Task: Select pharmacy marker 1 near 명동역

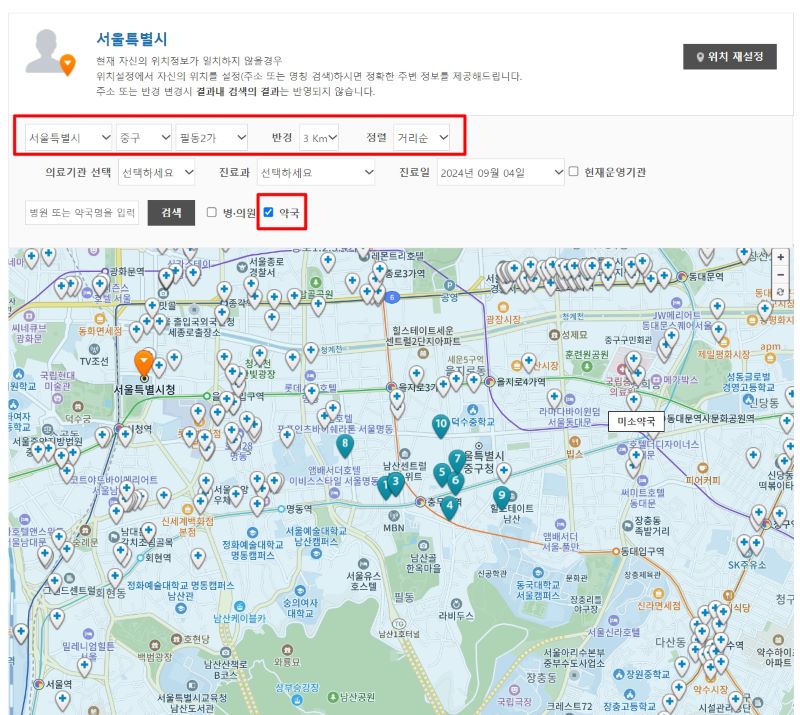Action: point(385,486)
